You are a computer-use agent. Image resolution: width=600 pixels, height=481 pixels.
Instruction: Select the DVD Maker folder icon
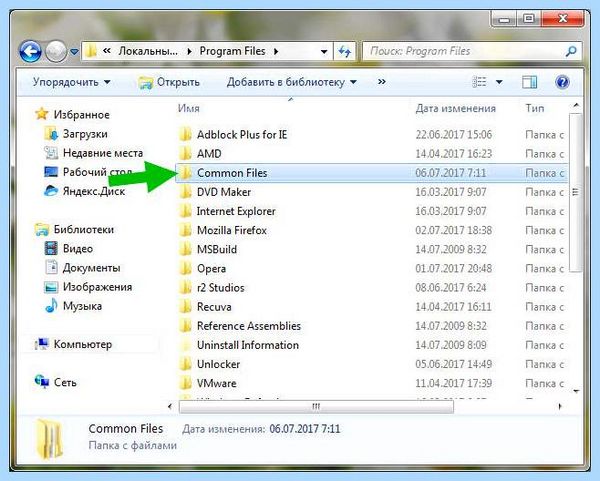pos(186,192)
